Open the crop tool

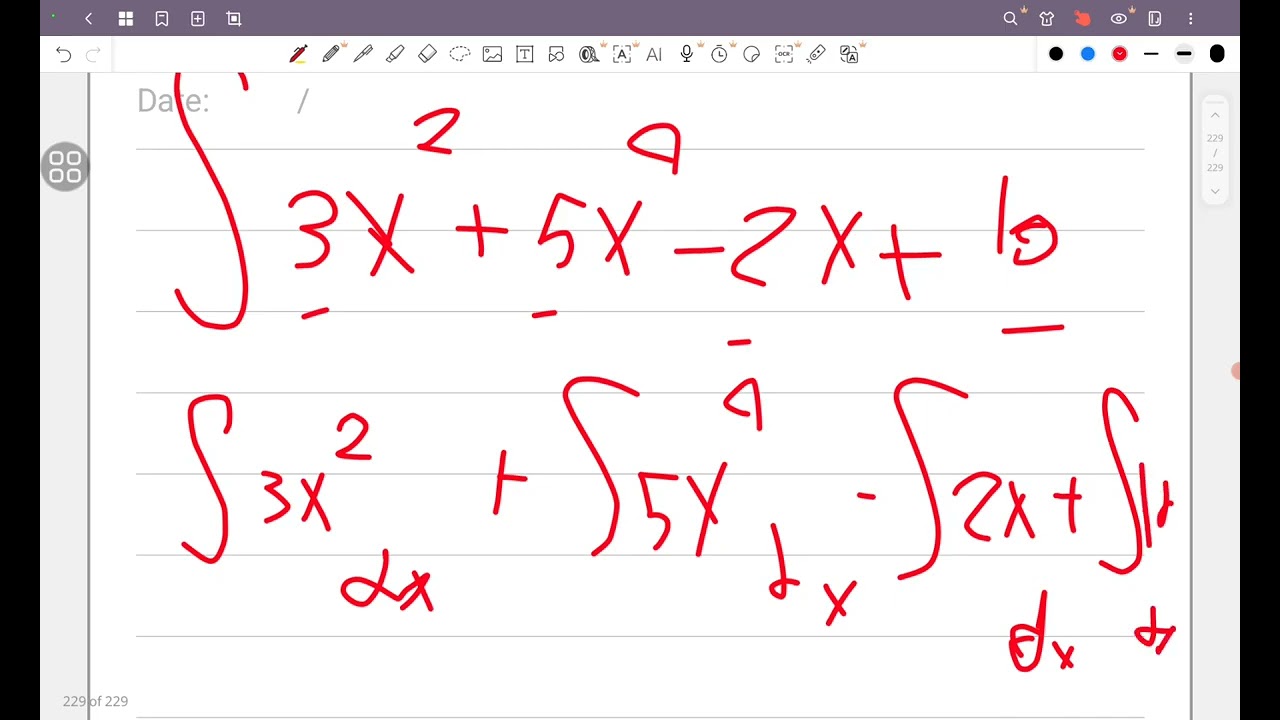(x=234, y=18)
